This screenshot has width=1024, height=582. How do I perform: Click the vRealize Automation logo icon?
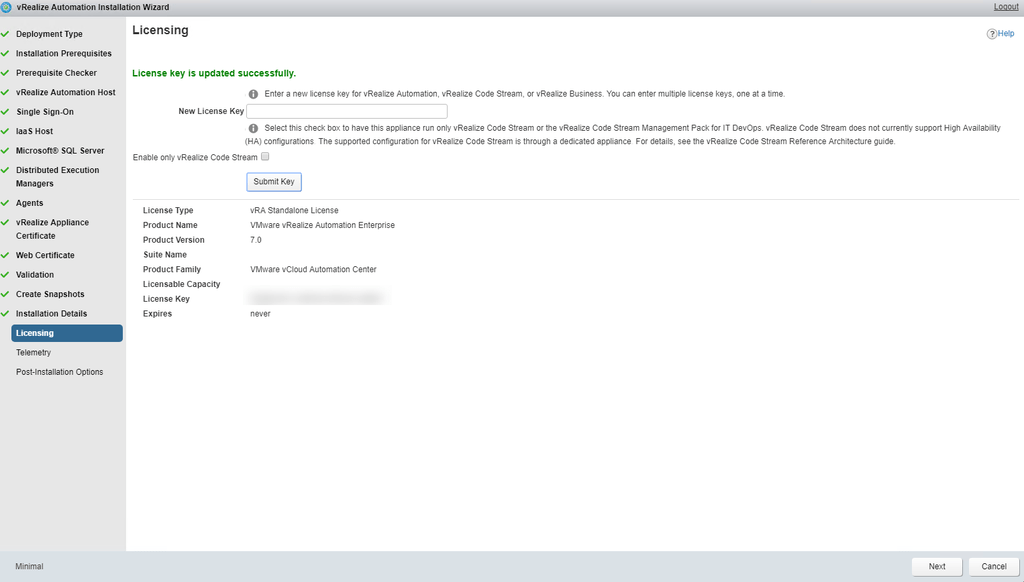(x=7, y=7)
